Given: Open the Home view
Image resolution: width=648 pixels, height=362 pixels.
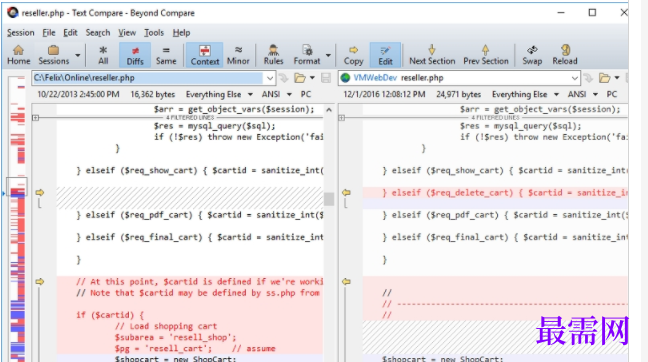Looking at the screenshot, I should 19,55.
